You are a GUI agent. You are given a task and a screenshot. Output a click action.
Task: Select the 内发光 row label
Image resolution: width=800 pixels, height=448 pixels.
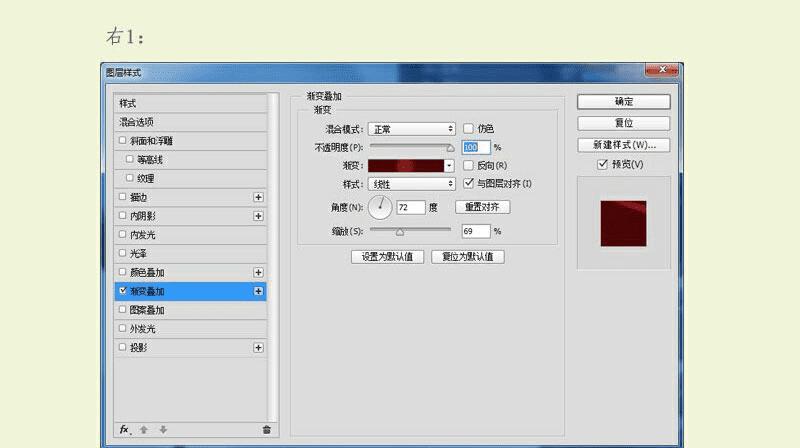click(x=142, y=235)
